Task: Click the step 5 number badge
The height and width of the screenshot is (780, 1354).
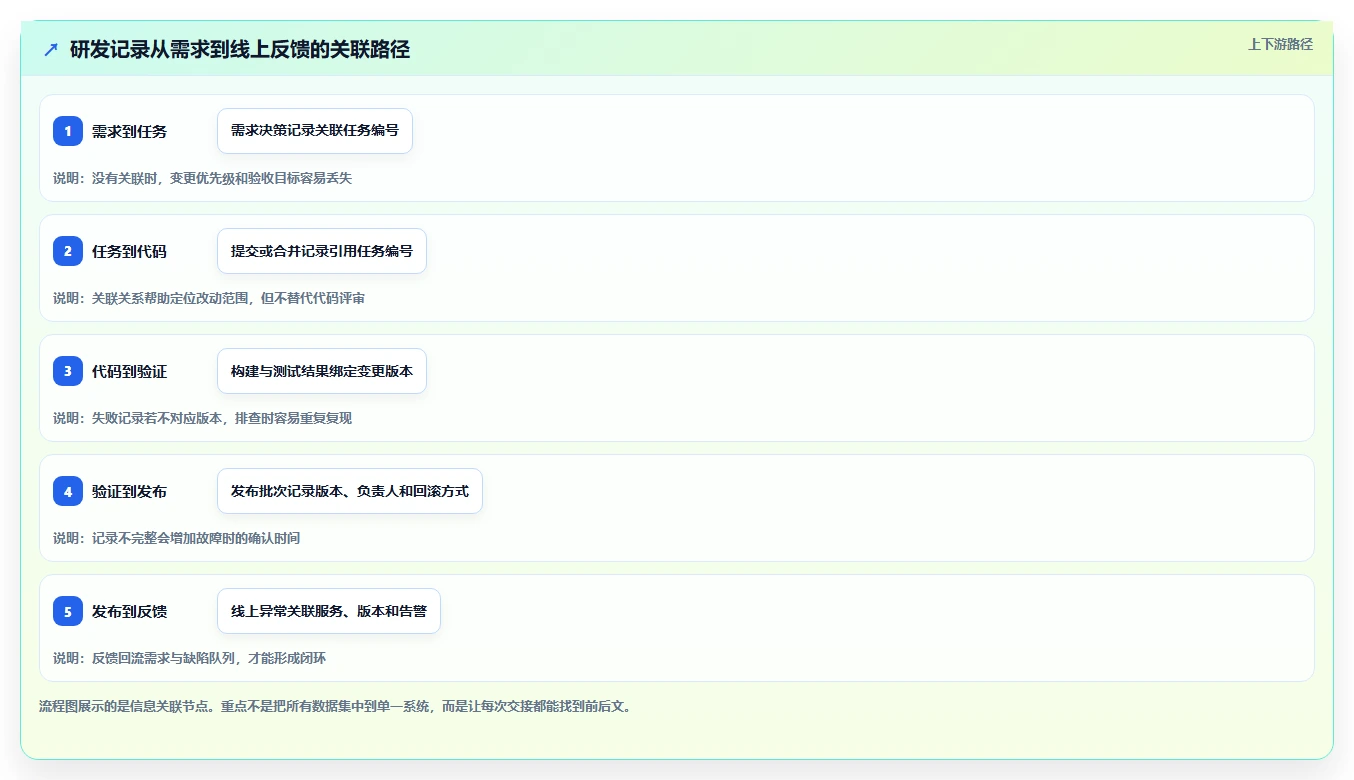Action: point(68,611)
